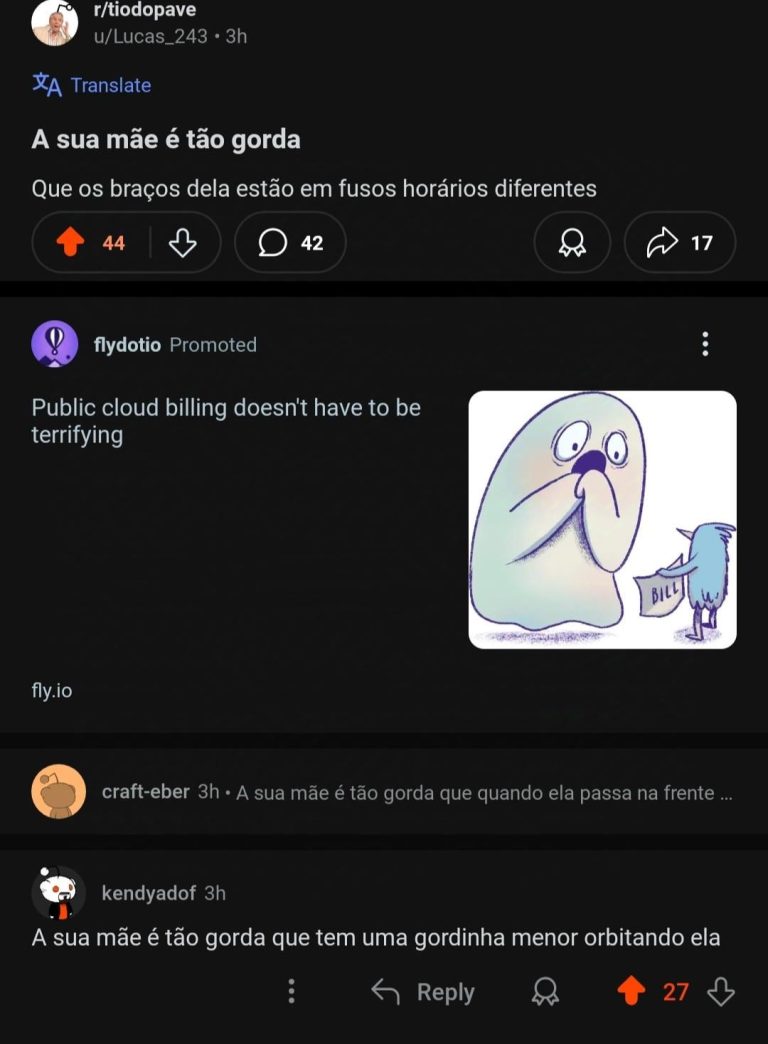This screenshot has height=1044, width=768.
Task: Tap the Translate icon button
Action: click(47, 85)
